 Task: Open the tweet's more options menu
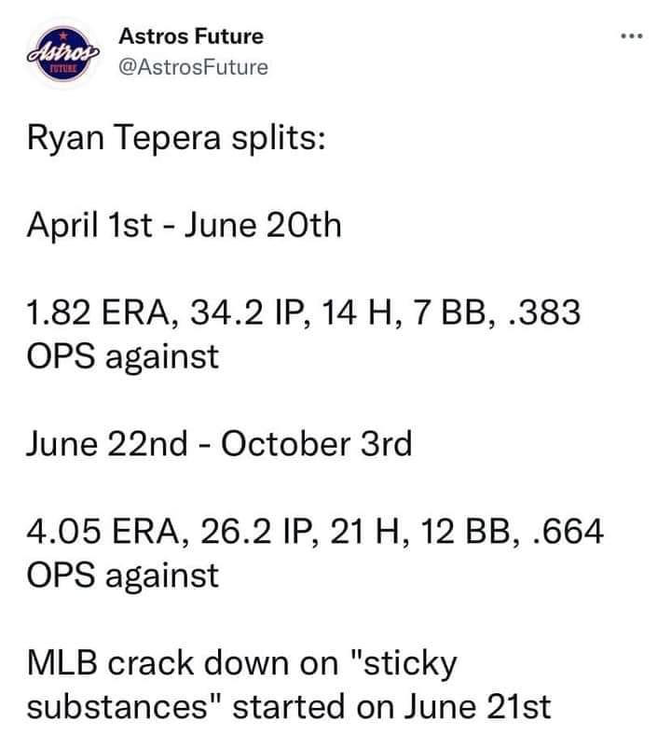[x=630, y=38]
